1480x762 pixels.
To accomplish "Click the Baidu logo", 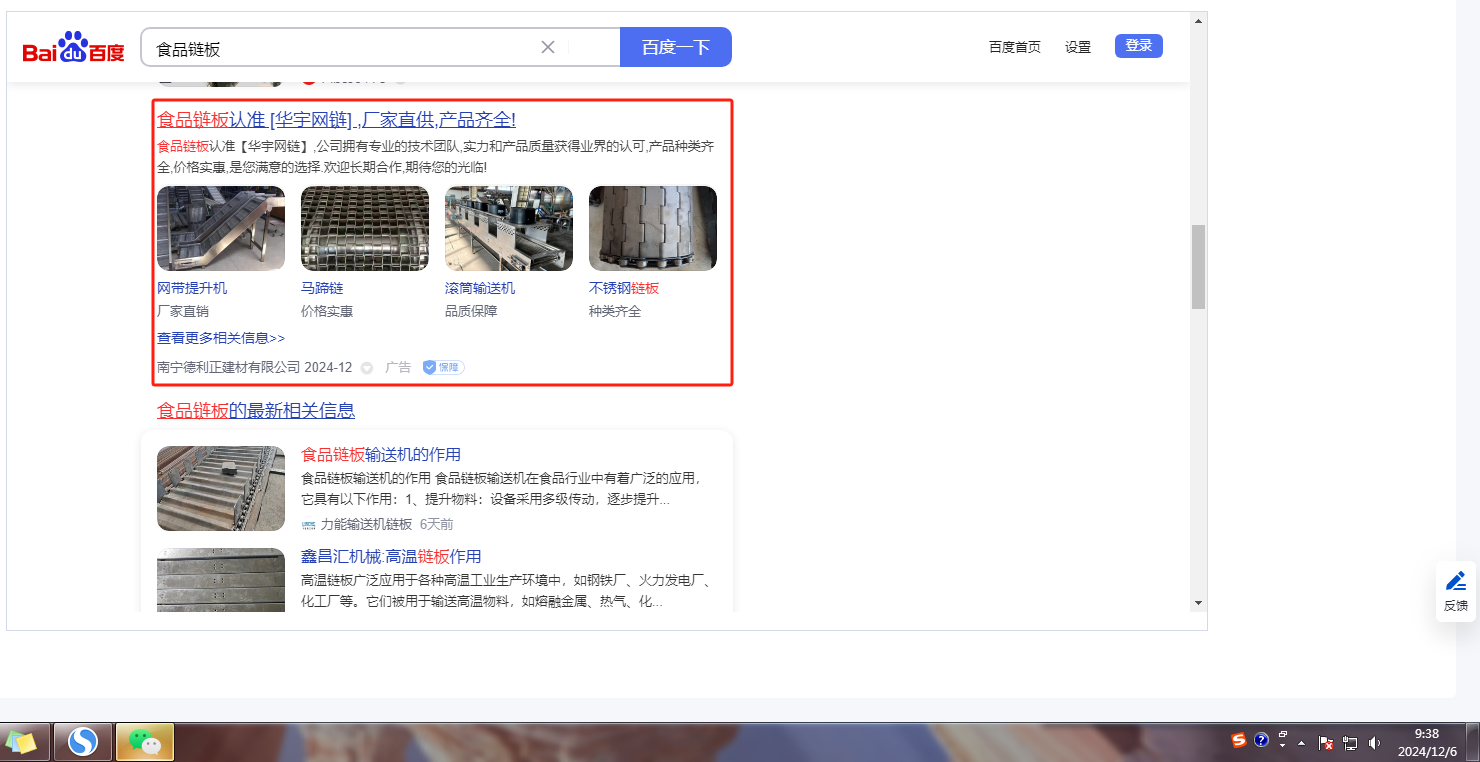I will (74, 48).
